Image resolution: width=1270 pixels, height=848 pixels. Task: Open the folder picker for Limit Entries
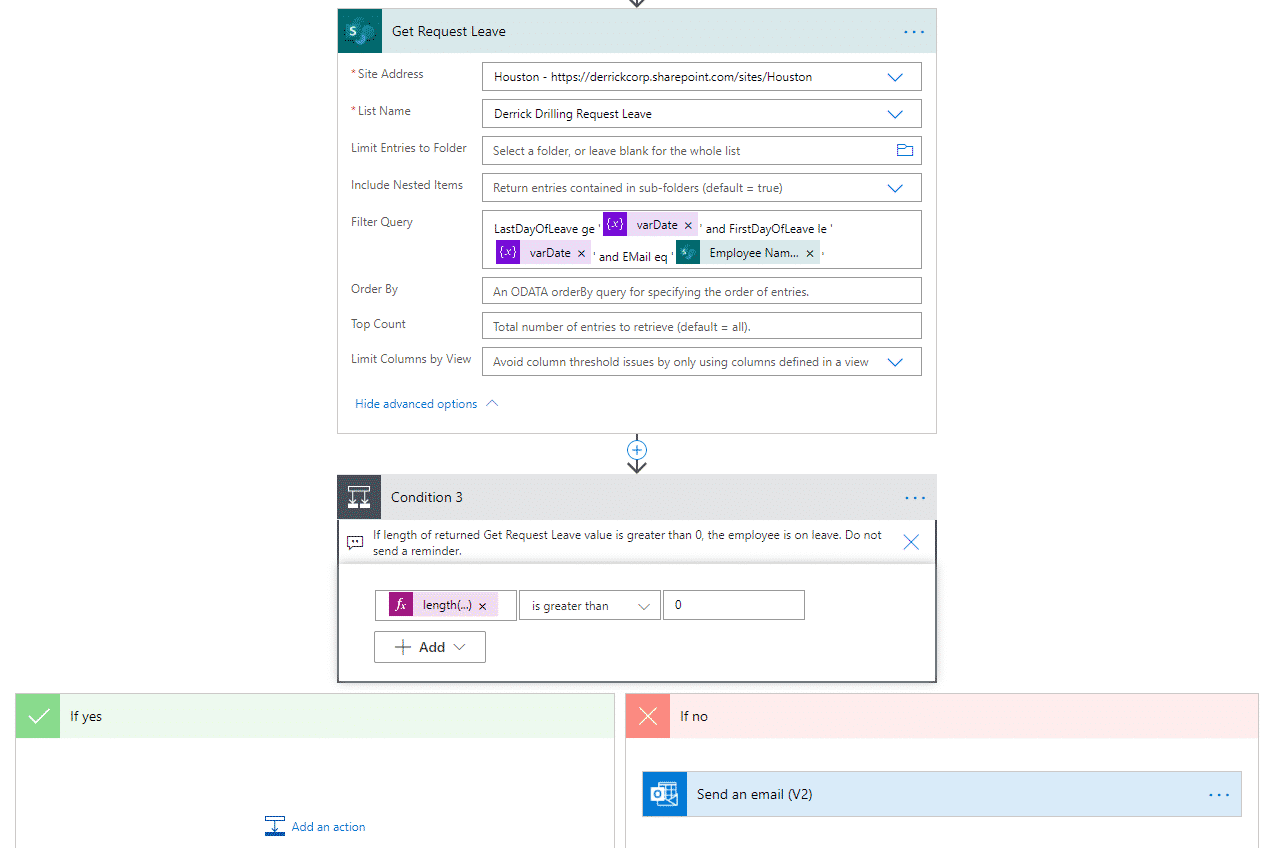905,150
